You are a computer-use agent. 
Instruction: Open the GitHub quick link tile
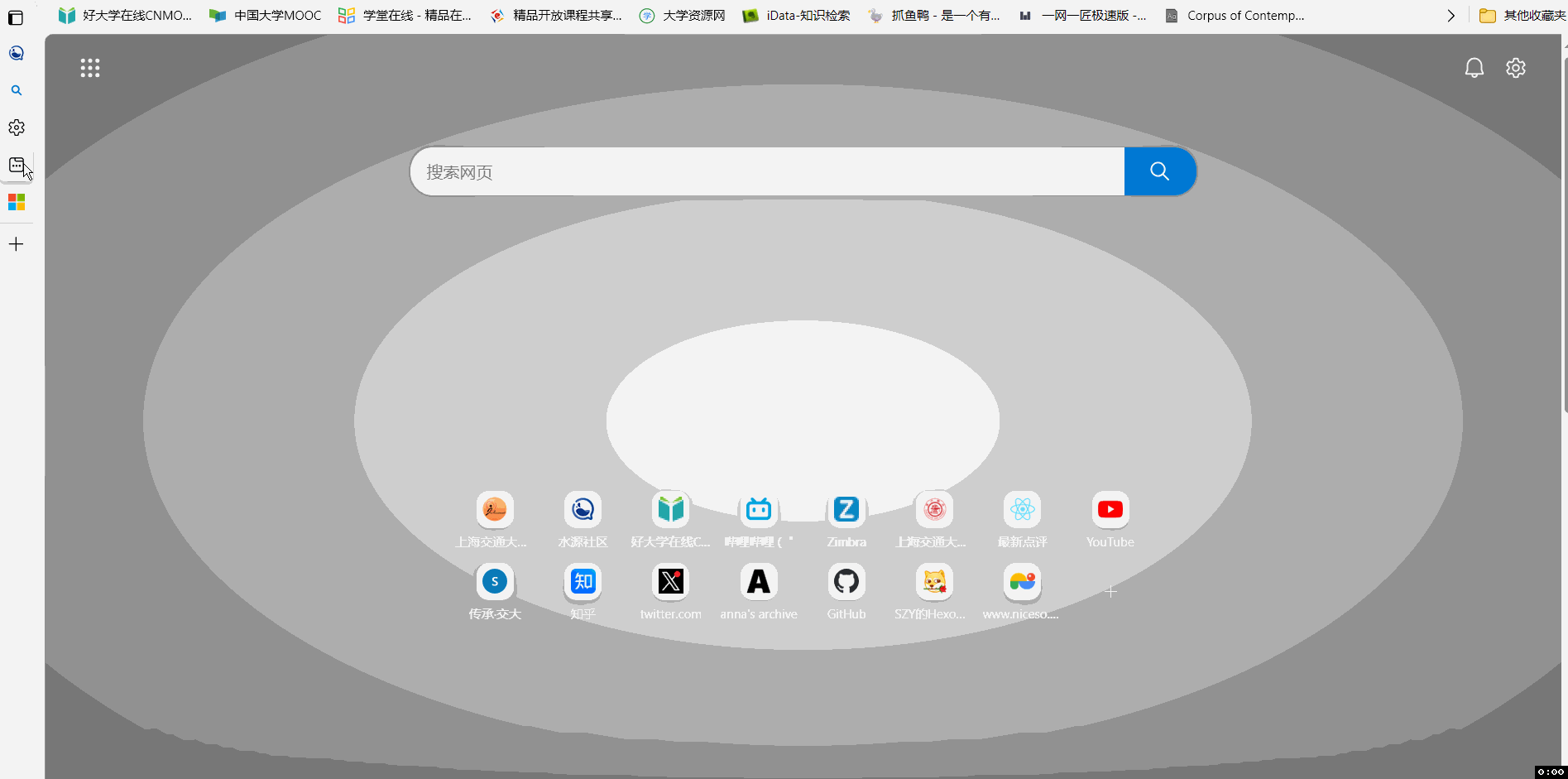[846, 592]
